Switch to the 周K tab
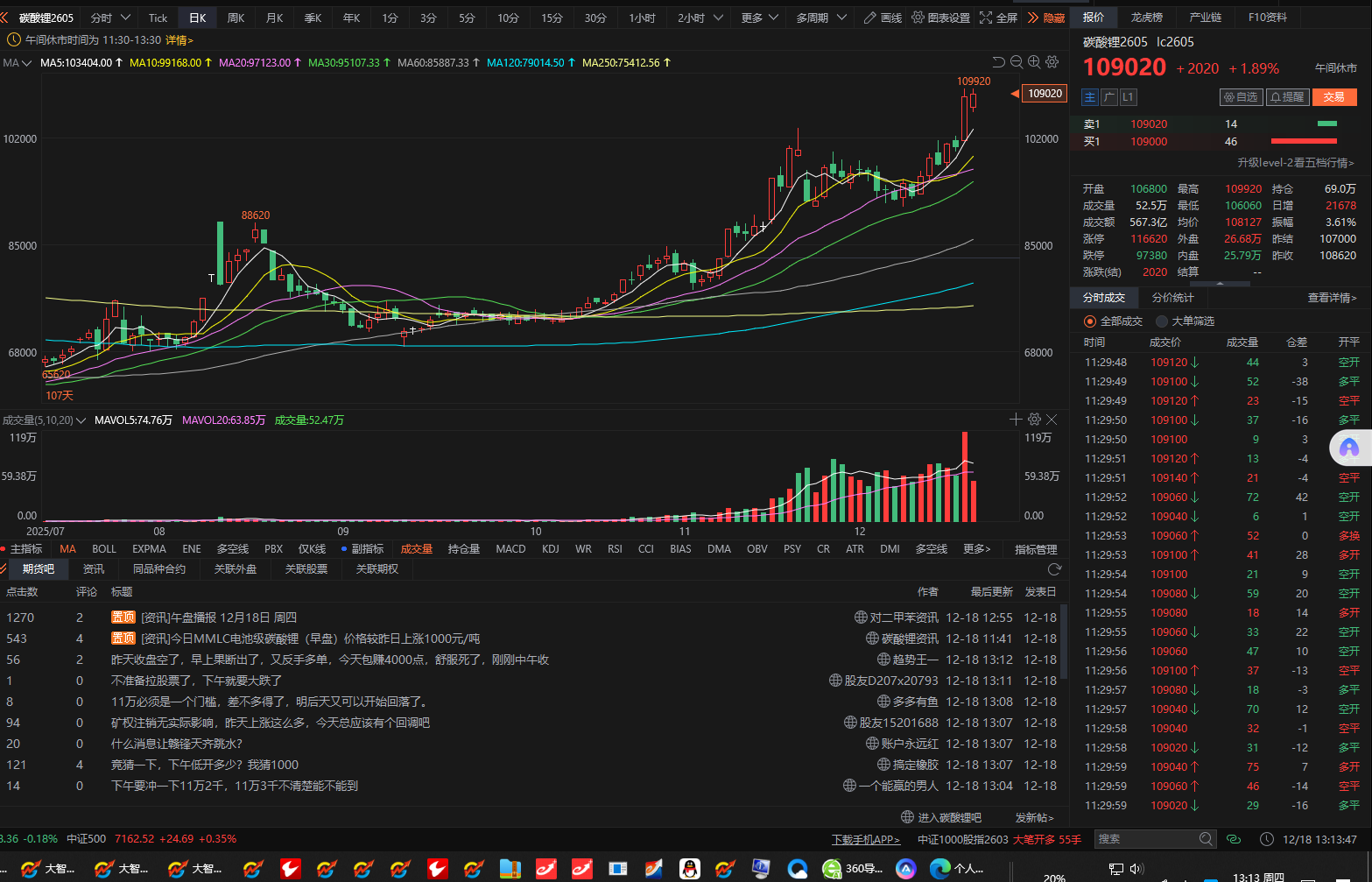 236,18
